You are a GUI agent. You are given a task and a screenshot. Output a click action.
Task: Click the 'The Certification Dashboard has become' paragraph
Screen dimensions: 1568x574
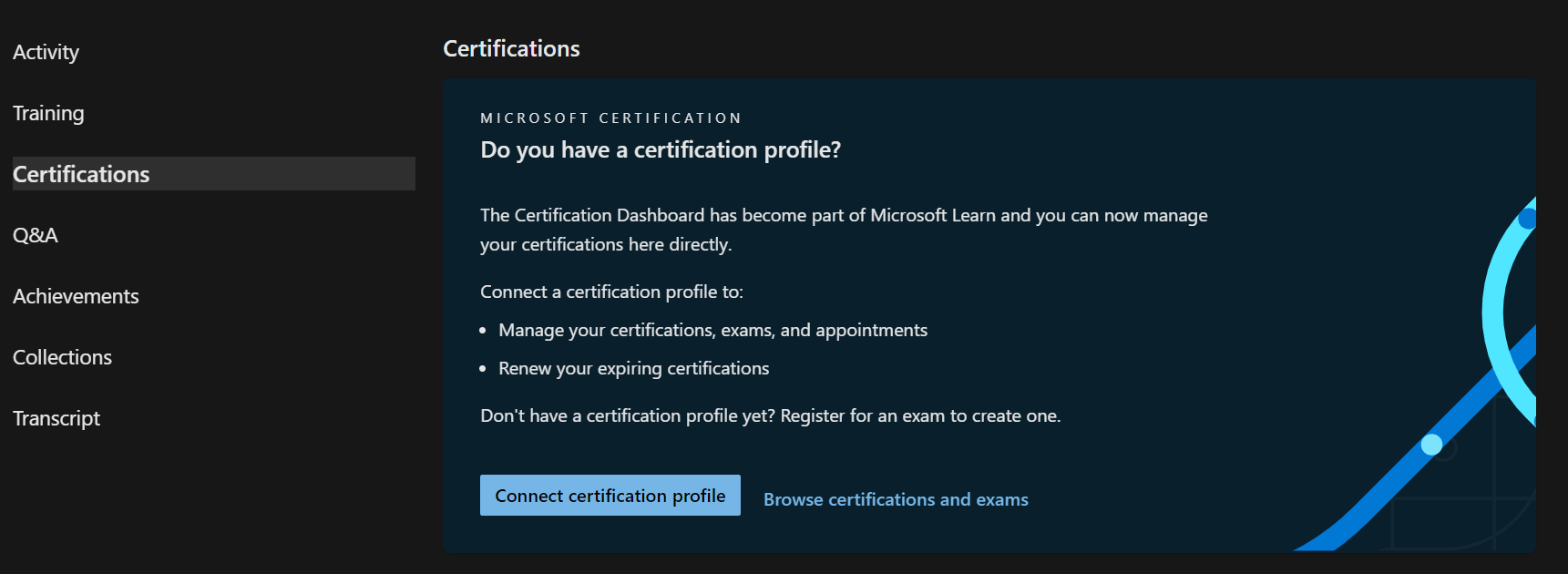(x=844, y=230)
